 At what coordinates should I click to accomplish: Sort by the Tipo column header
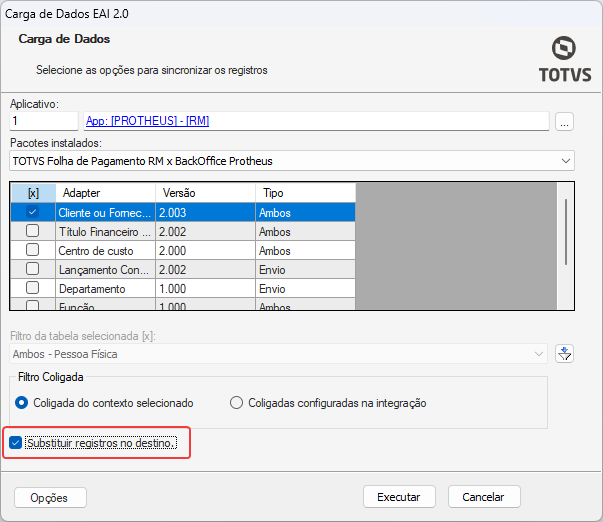pyautogui.click(x=306, y=193)
